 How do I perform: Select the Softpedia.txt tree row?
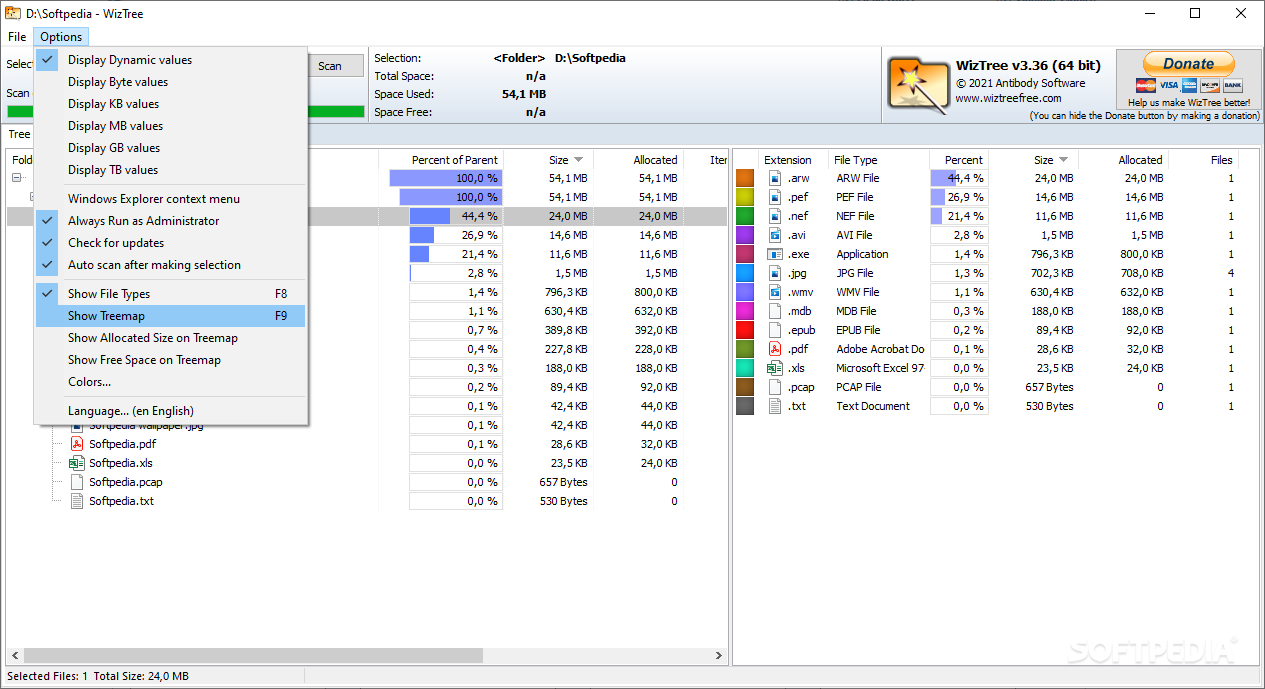click(x=367, y=501)
